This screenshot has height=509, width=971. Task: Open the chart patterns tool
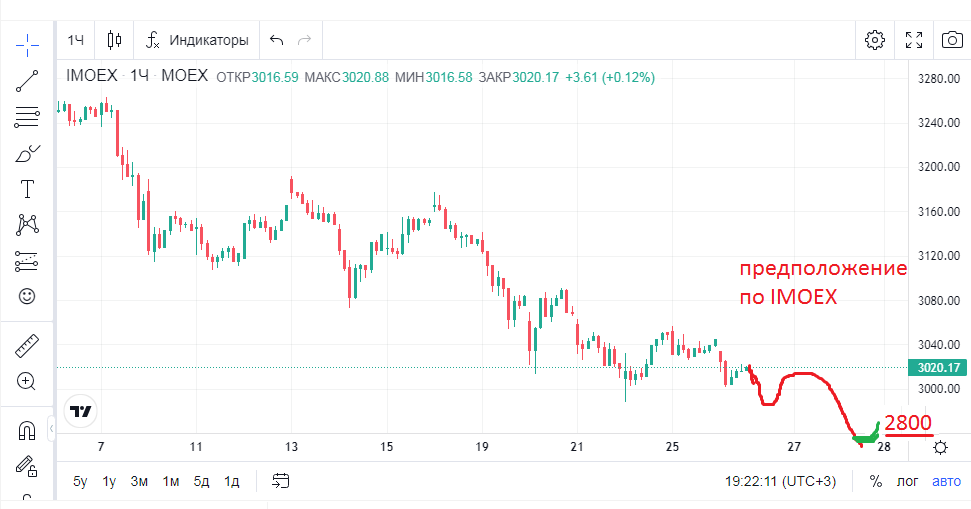click(x=27, y=225)
